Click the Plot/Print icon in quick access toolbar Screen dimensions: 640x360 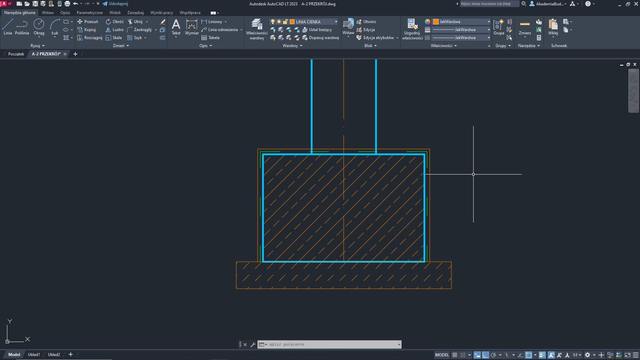67,4
